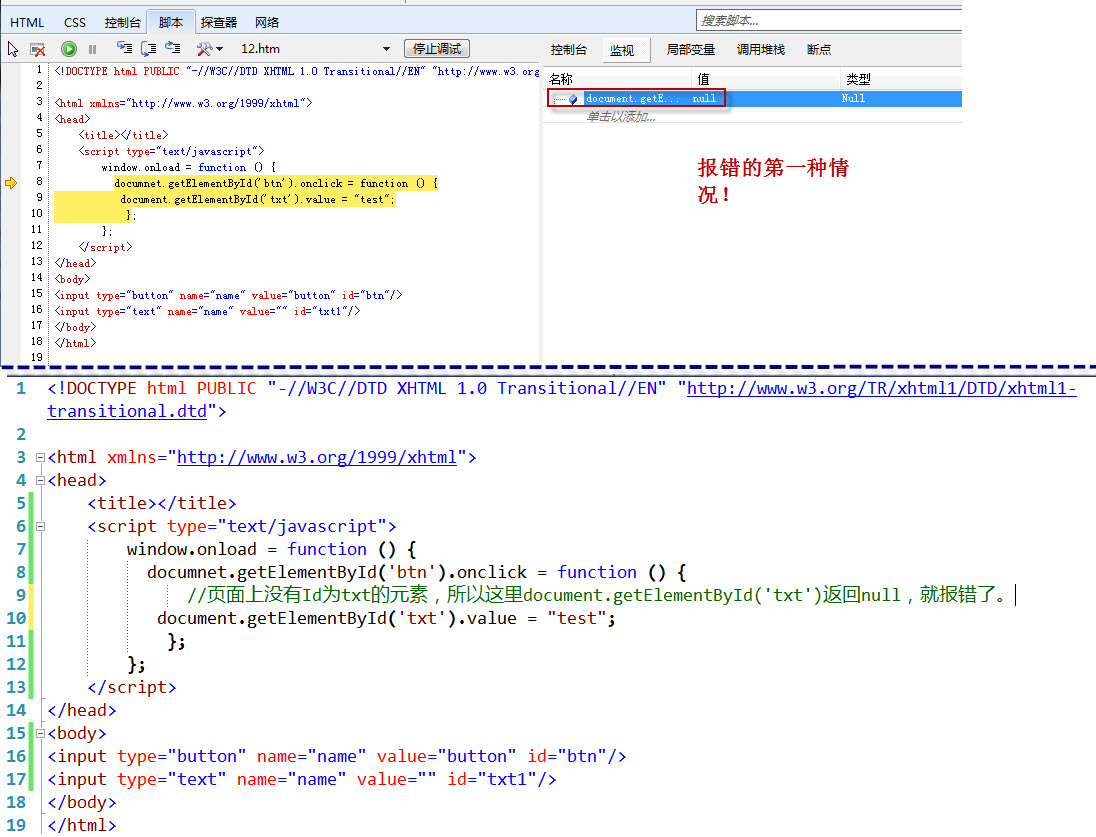Resume execution with the green continue icon

pos(69,48)
